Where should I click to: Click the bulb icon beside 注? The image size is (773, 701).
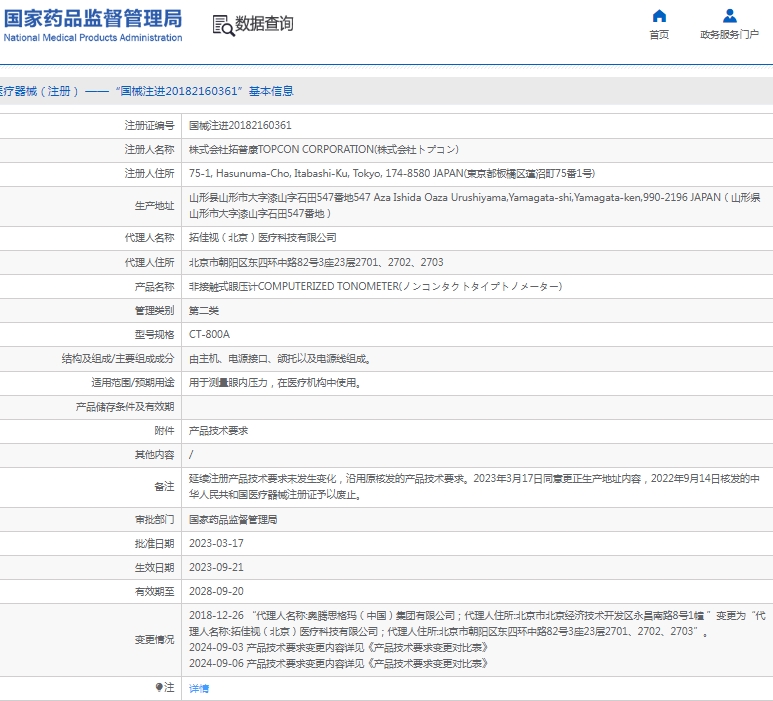[x=159, y=687]
